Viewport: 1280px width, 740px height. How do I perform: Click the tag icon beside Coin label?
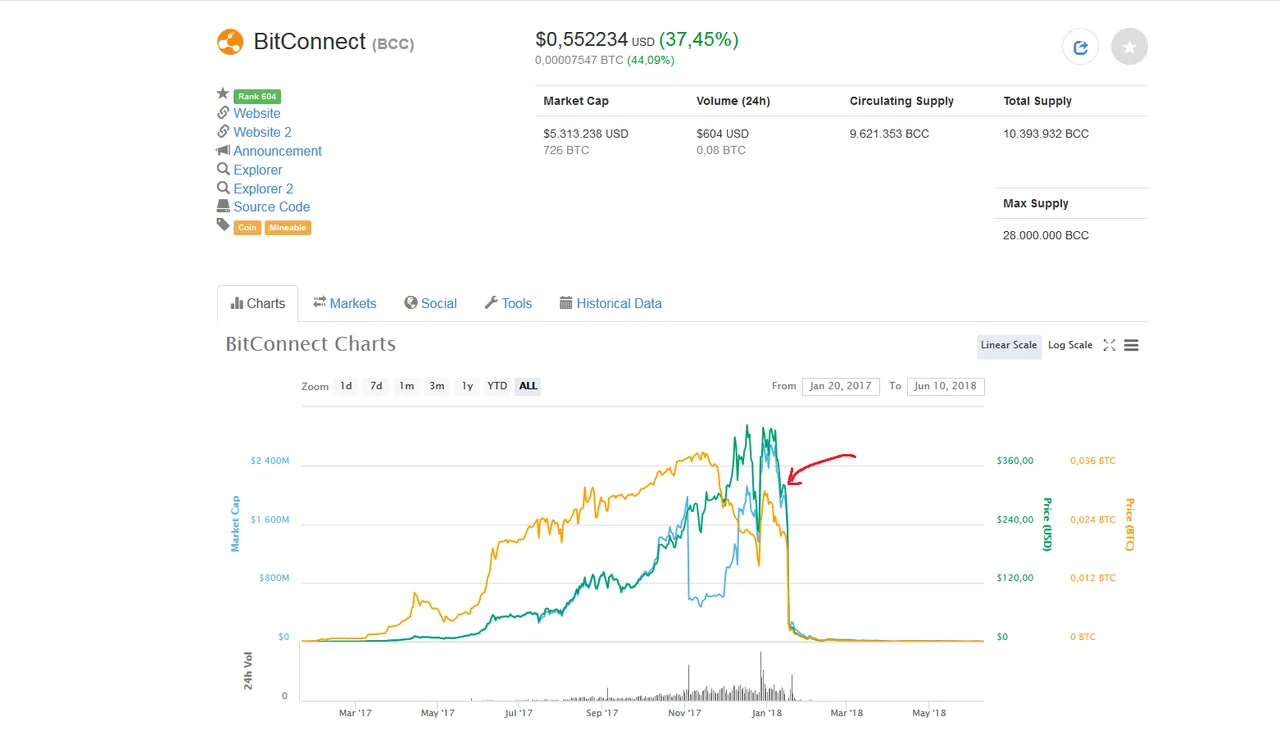click(223, 225)
